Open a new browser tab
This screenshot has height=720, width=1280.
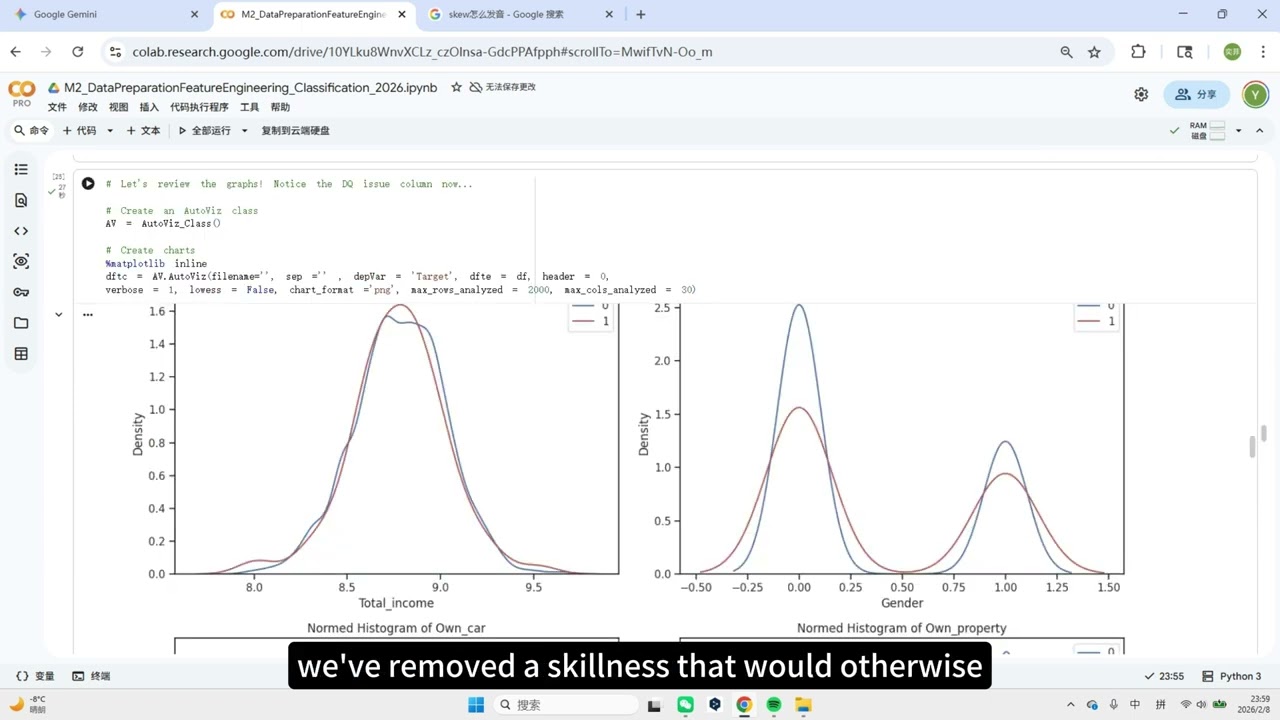[640, 14]
